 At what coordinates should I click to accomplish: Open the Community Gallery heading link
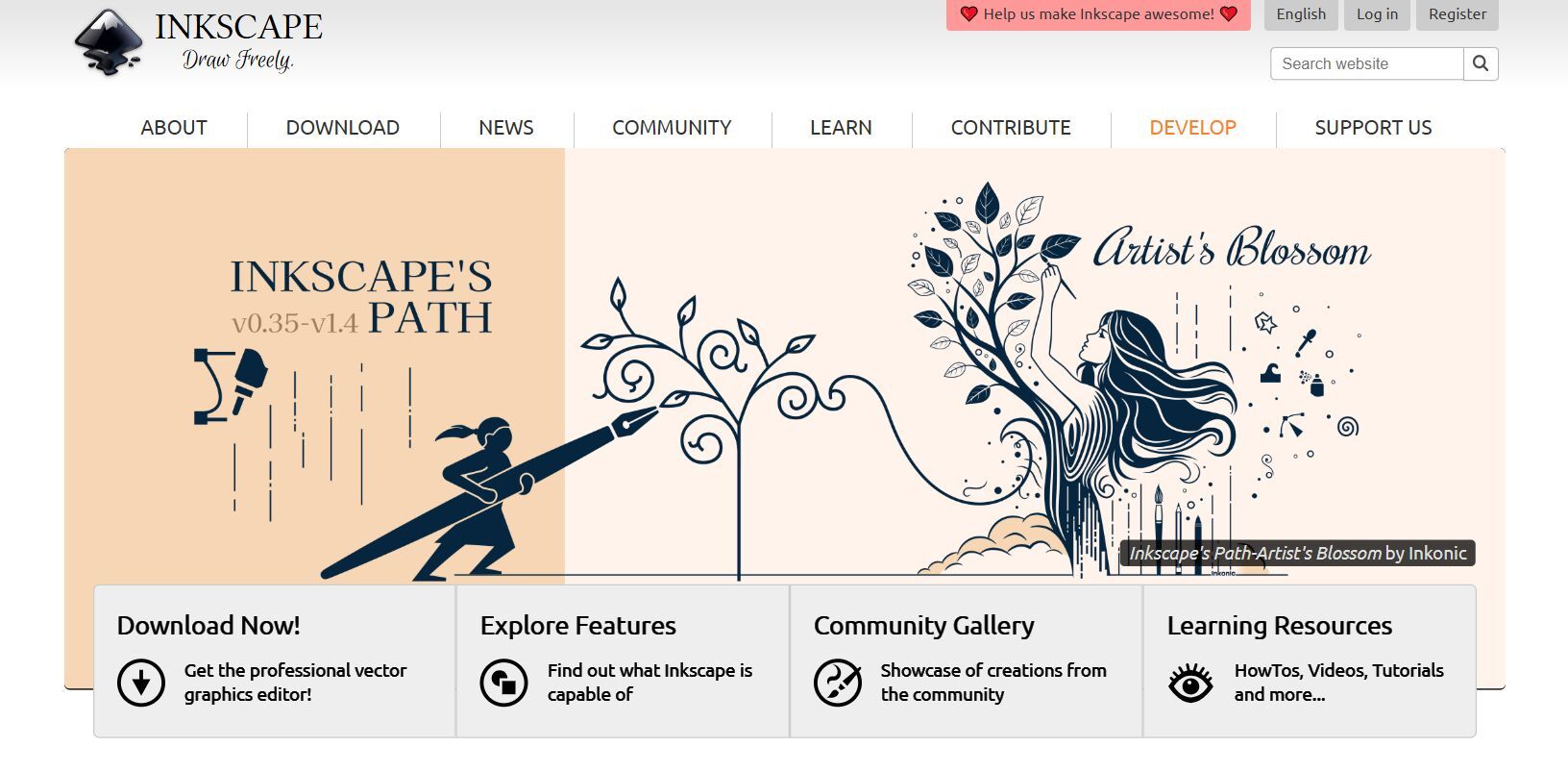[924, 626]
